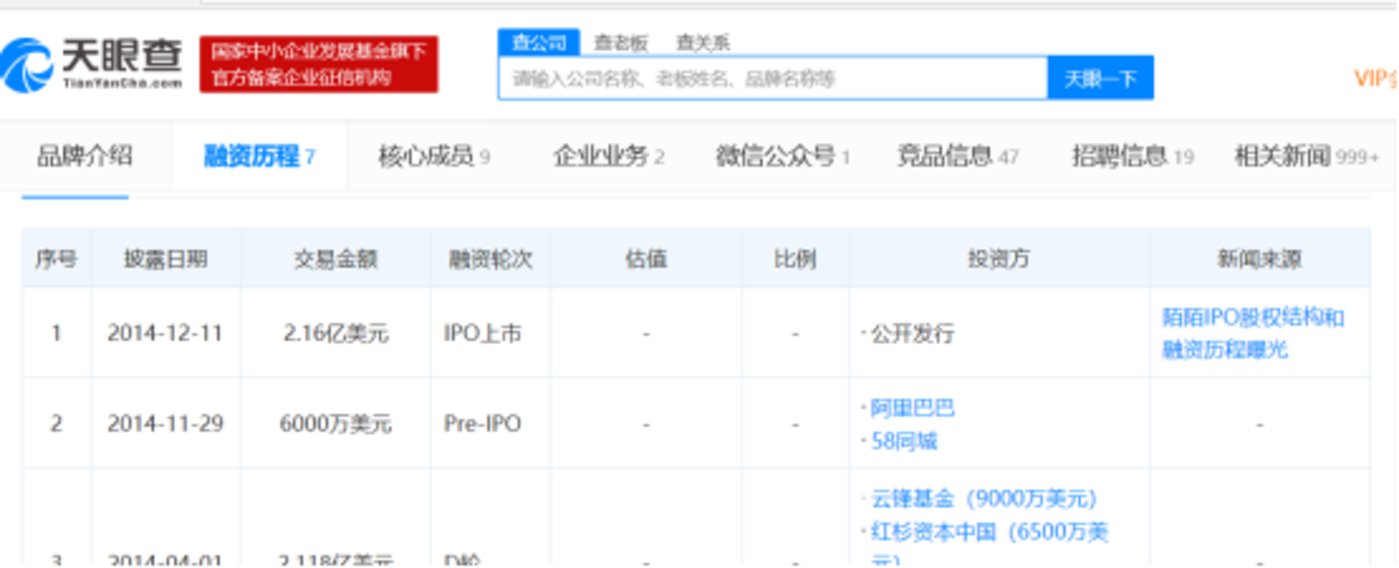Switch to the 品牌介绍 tab
This screenshot has height=568, width=1399.
85,156
